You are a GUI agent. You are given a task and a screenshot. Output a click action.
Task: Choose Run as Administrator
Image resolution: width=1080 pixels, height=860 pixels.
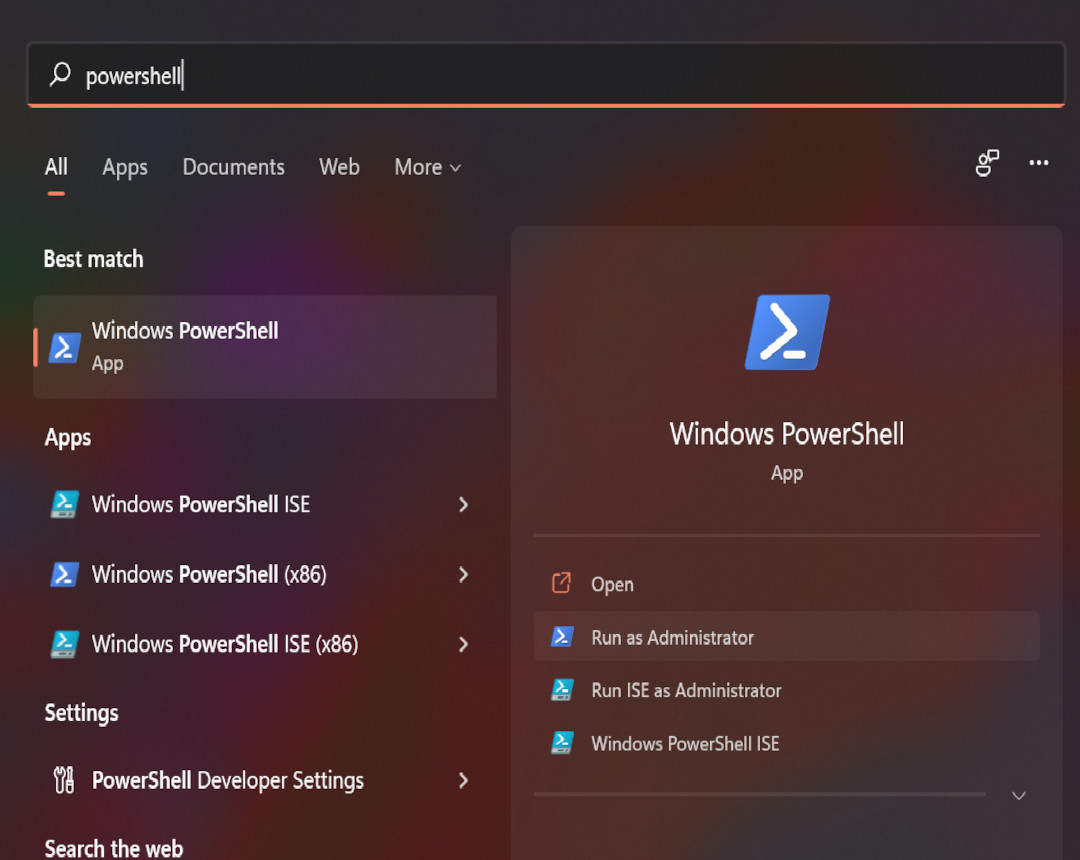(672, 637)
